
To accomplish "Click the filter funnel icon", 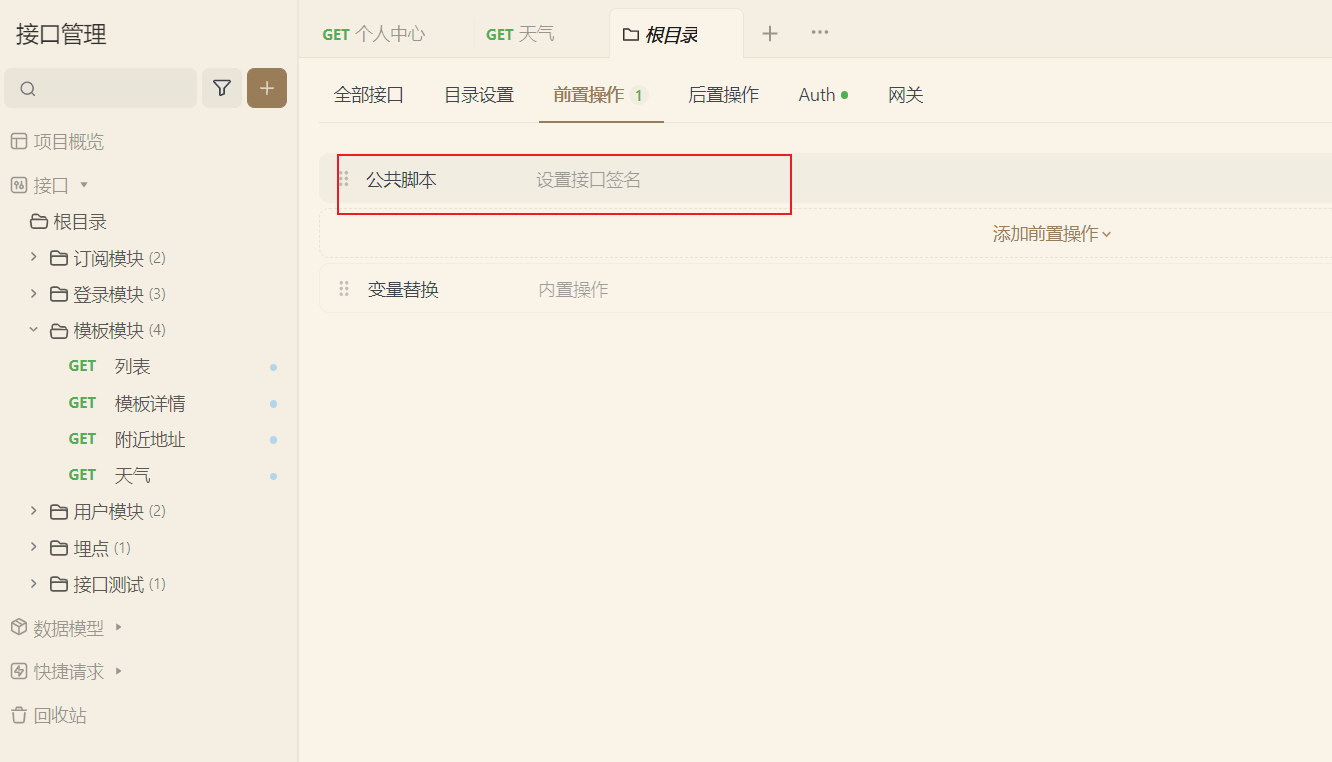I will 222,88.
